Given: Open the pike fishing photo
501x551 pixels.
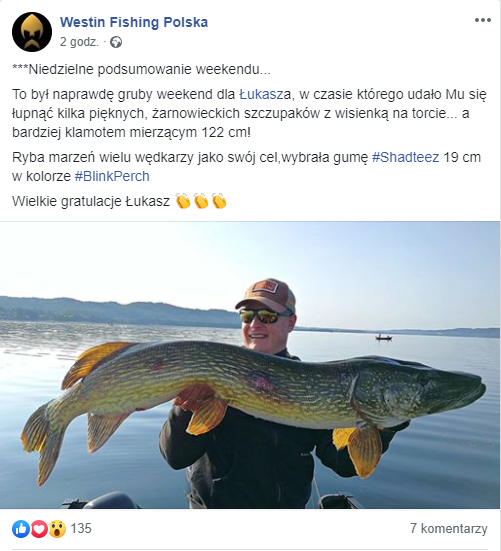Looking at the screenshot, I should [250, 365].
